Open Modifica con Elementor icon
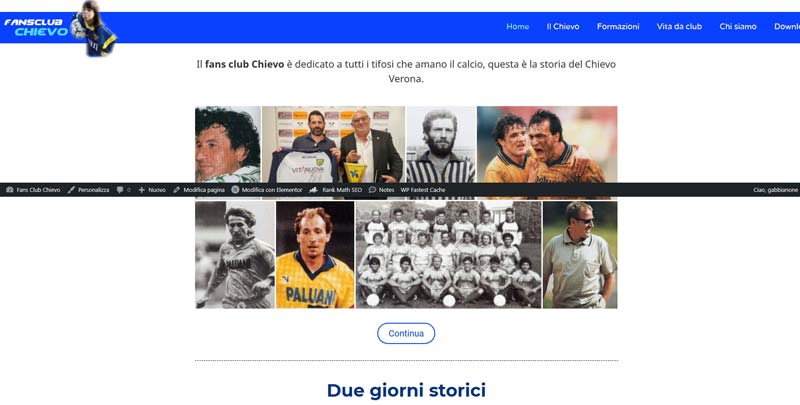 (x=235, y=189)
